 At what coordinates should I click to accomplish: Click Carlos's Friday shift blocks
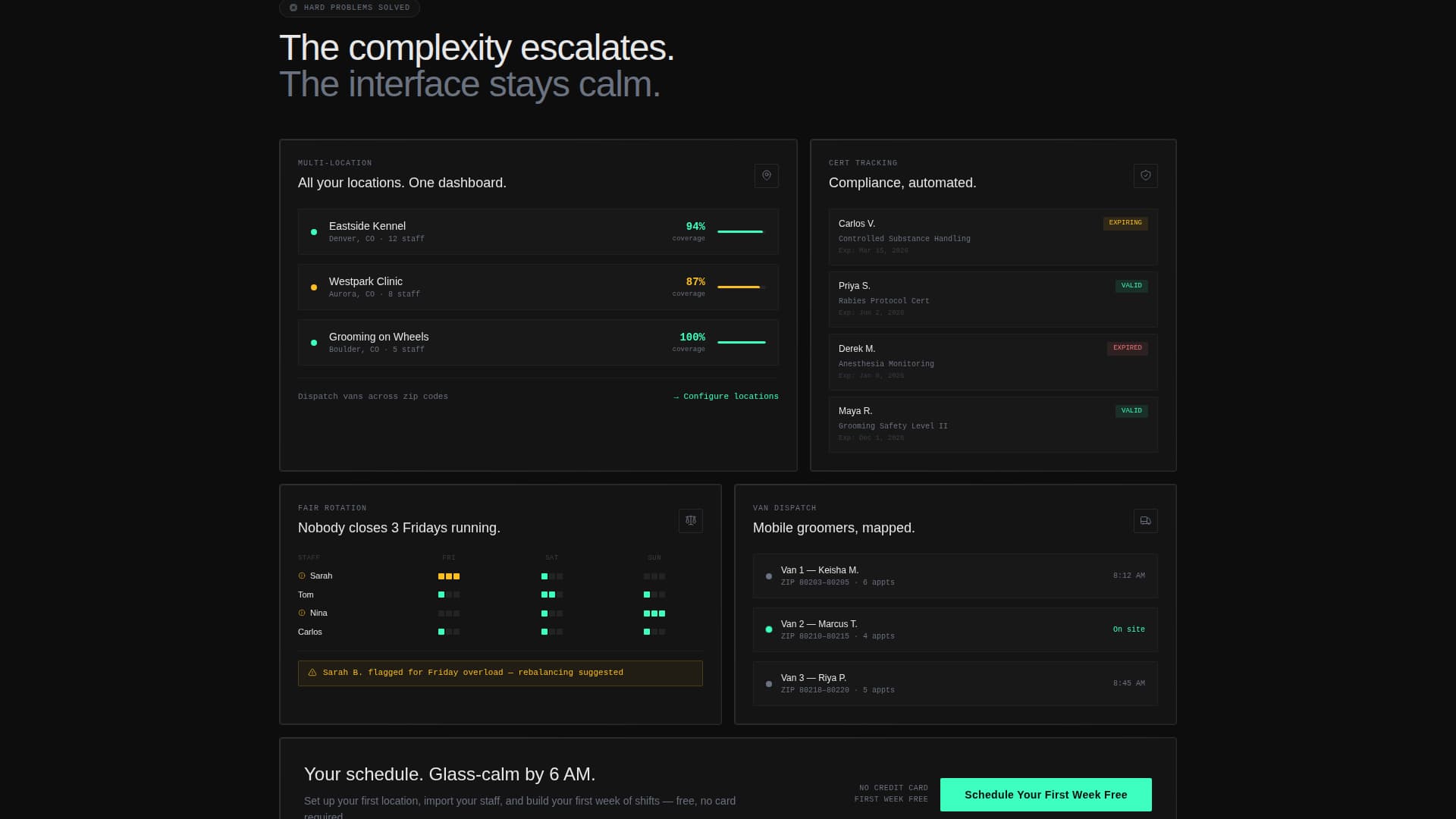coord(449,632)
